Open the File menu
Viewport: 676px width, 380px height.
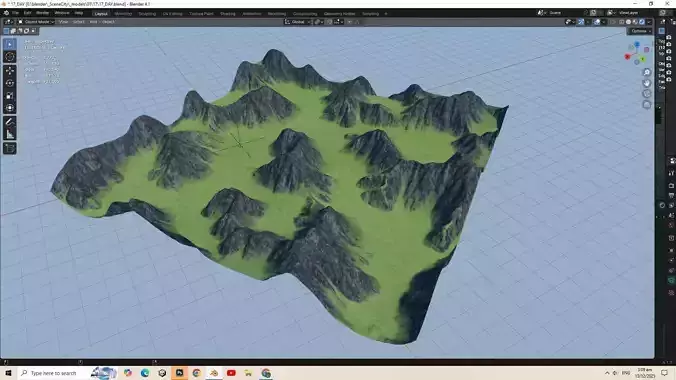(x=16, y=13)
